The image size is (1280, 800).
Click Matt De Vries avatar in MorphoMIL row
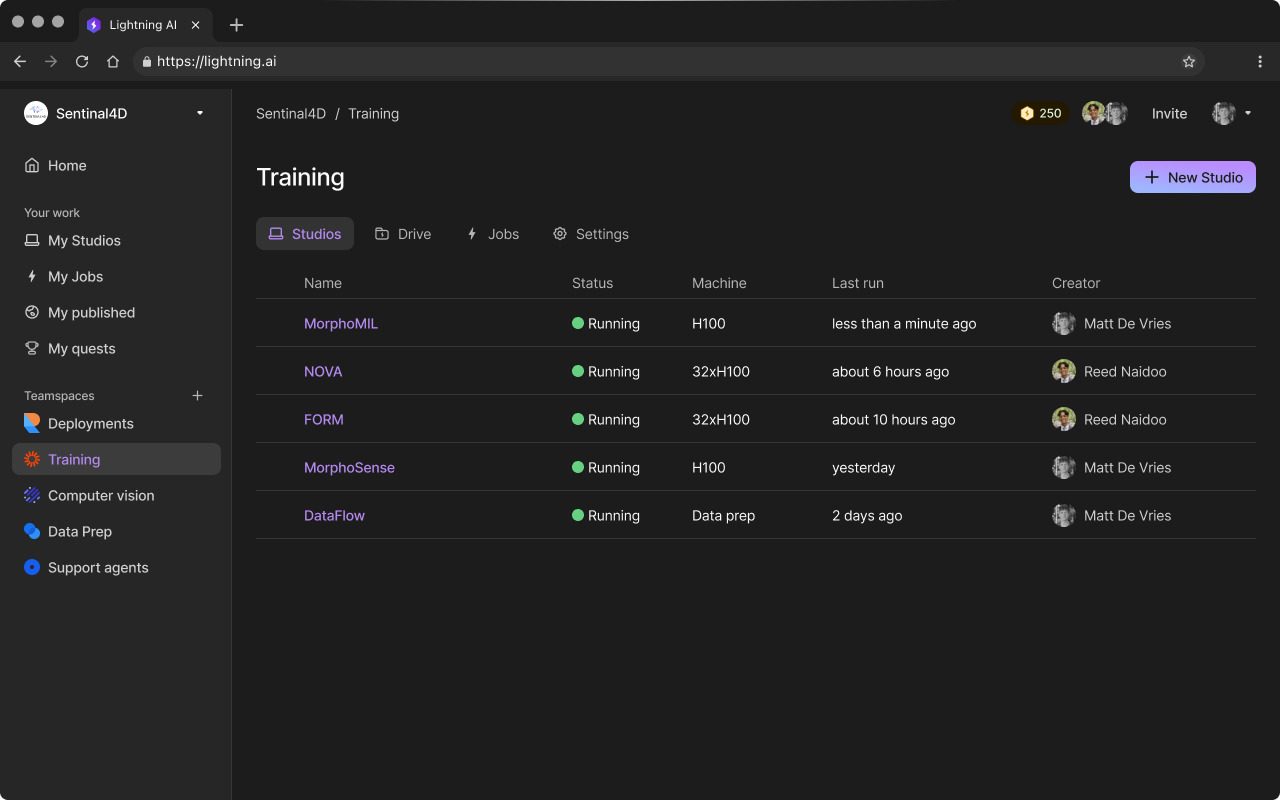[x=1064, y=324]
